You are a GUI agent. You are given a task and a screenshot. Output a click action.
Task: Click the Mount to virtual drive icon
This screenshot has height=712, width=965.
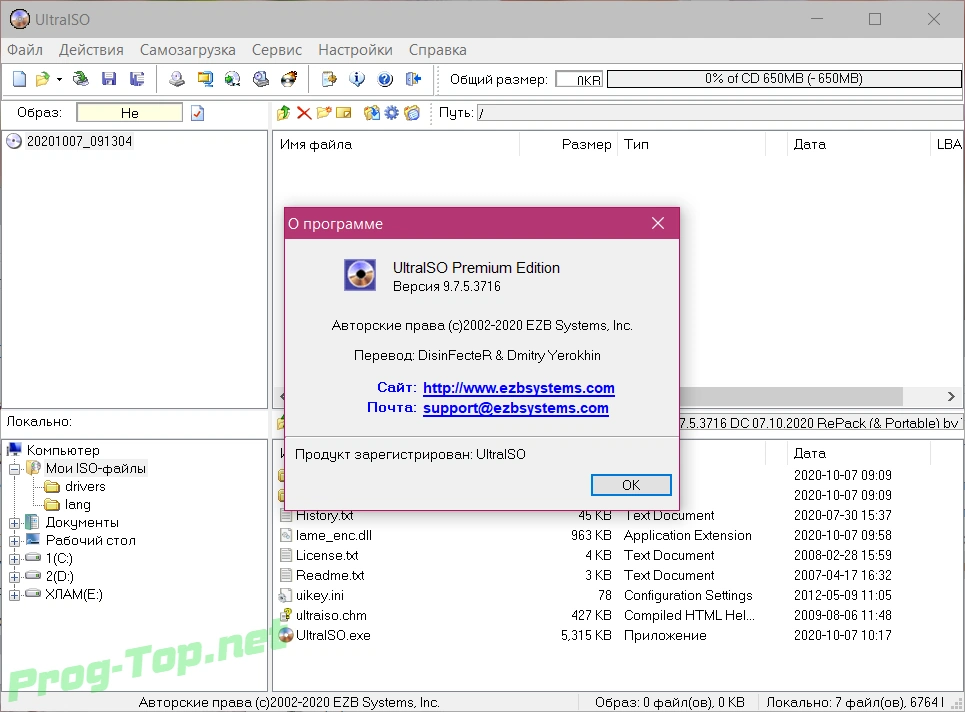click(x=261, y=79)
